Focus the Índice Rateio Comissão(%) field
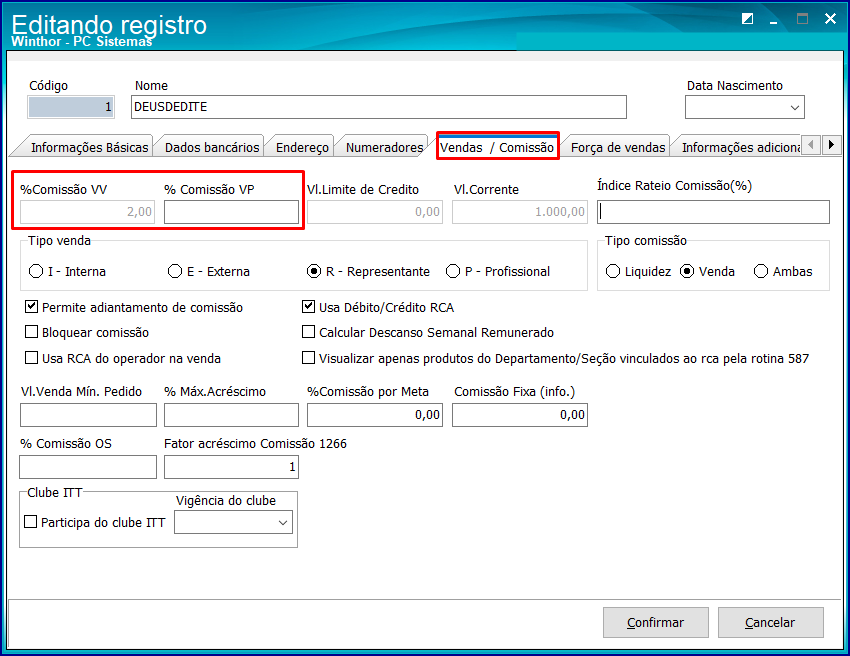Screen dimensions: 850x656 pyautogui.click(x=713, y=212)
